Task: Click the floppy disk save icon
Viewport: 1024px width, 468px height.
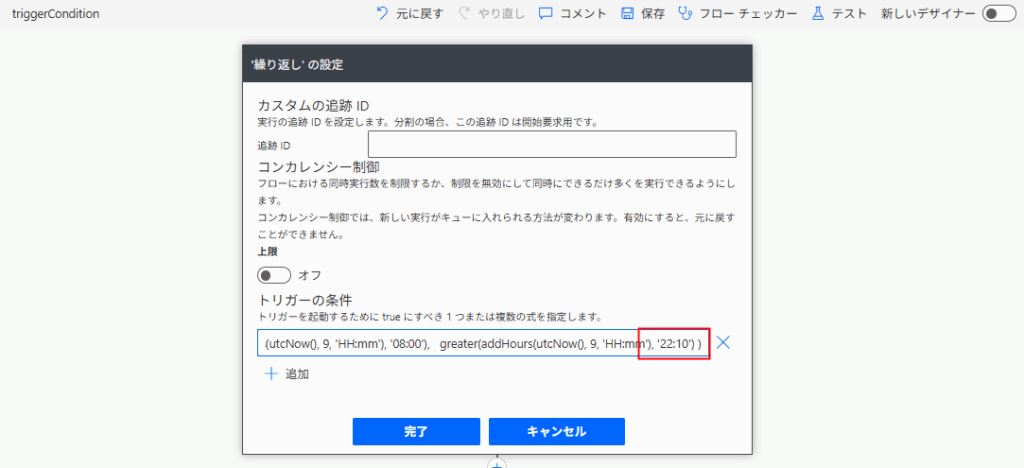Action: point(628,14)
